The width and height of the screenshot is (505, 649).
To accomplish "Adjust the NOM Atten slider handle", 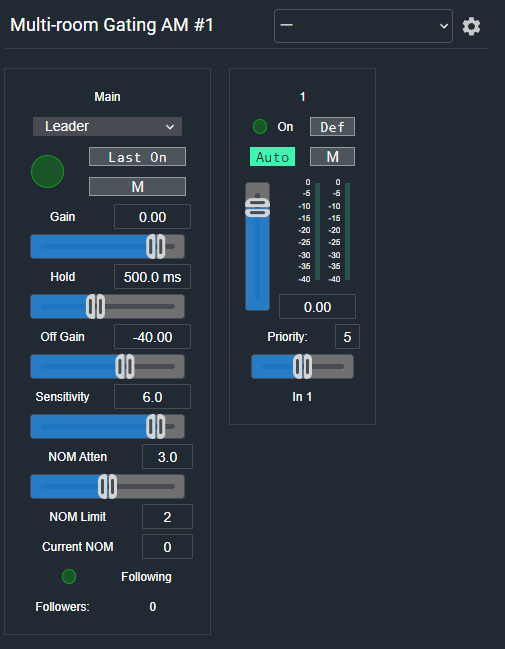I will point(108,487).
